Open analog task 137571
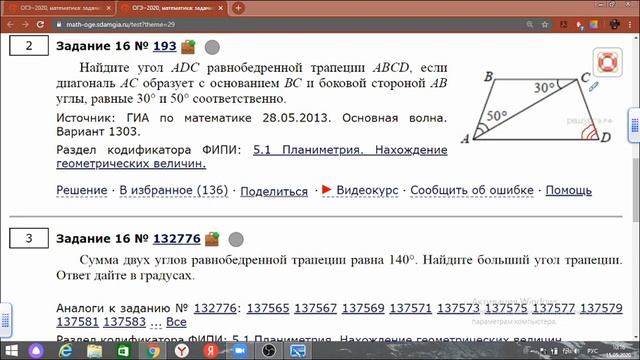 (x=411, y=308)
